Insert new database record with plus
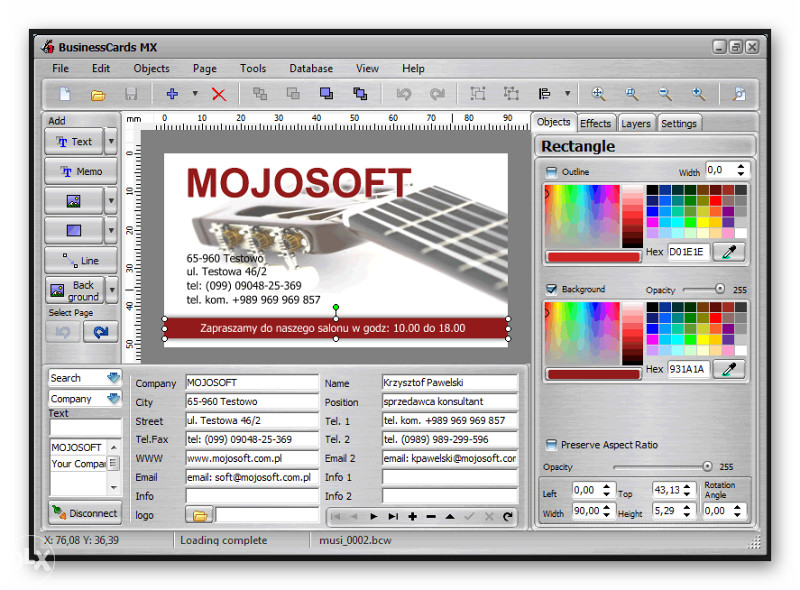The width and height of the screenshot is (800, 590). coord(412,517)
